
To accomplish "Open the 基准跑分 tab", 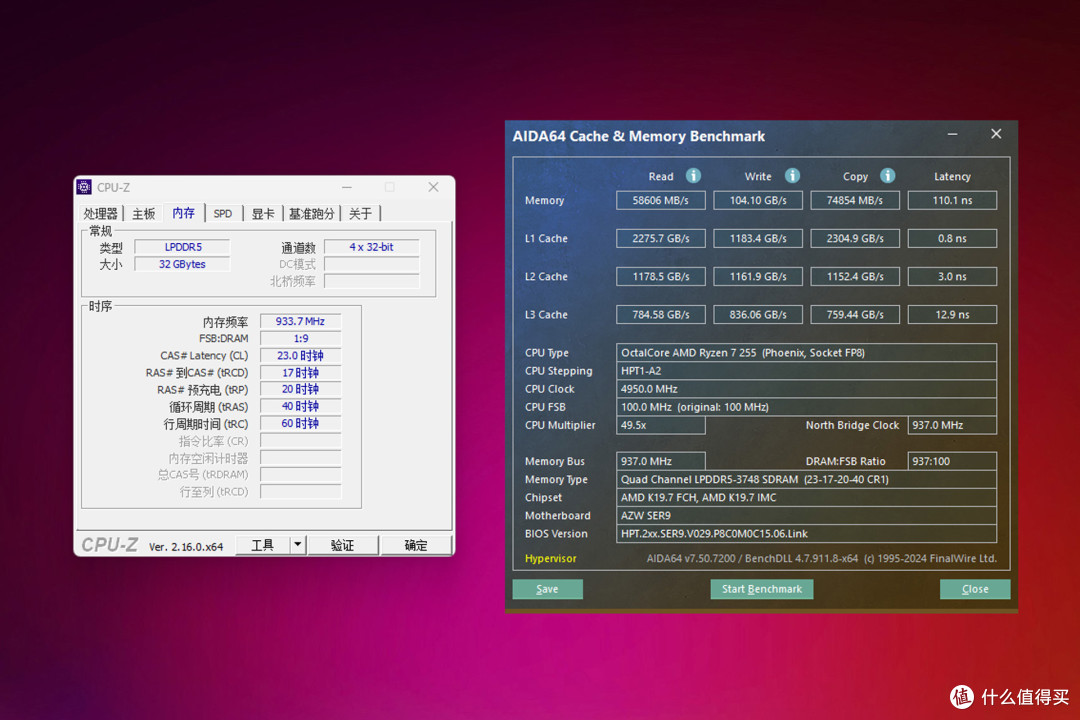I will (x=311, y=214).
